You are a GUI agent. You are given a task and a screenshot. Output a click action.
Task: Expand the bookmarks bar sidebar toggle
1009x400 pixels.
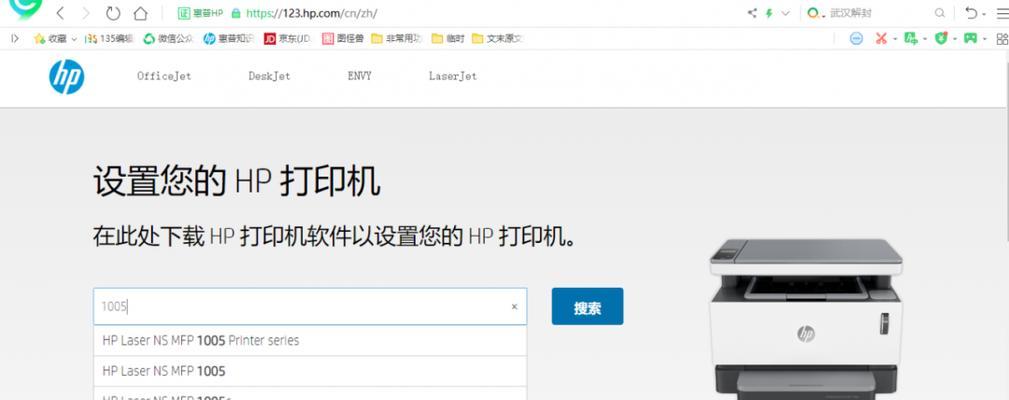[x=14, y=39]
